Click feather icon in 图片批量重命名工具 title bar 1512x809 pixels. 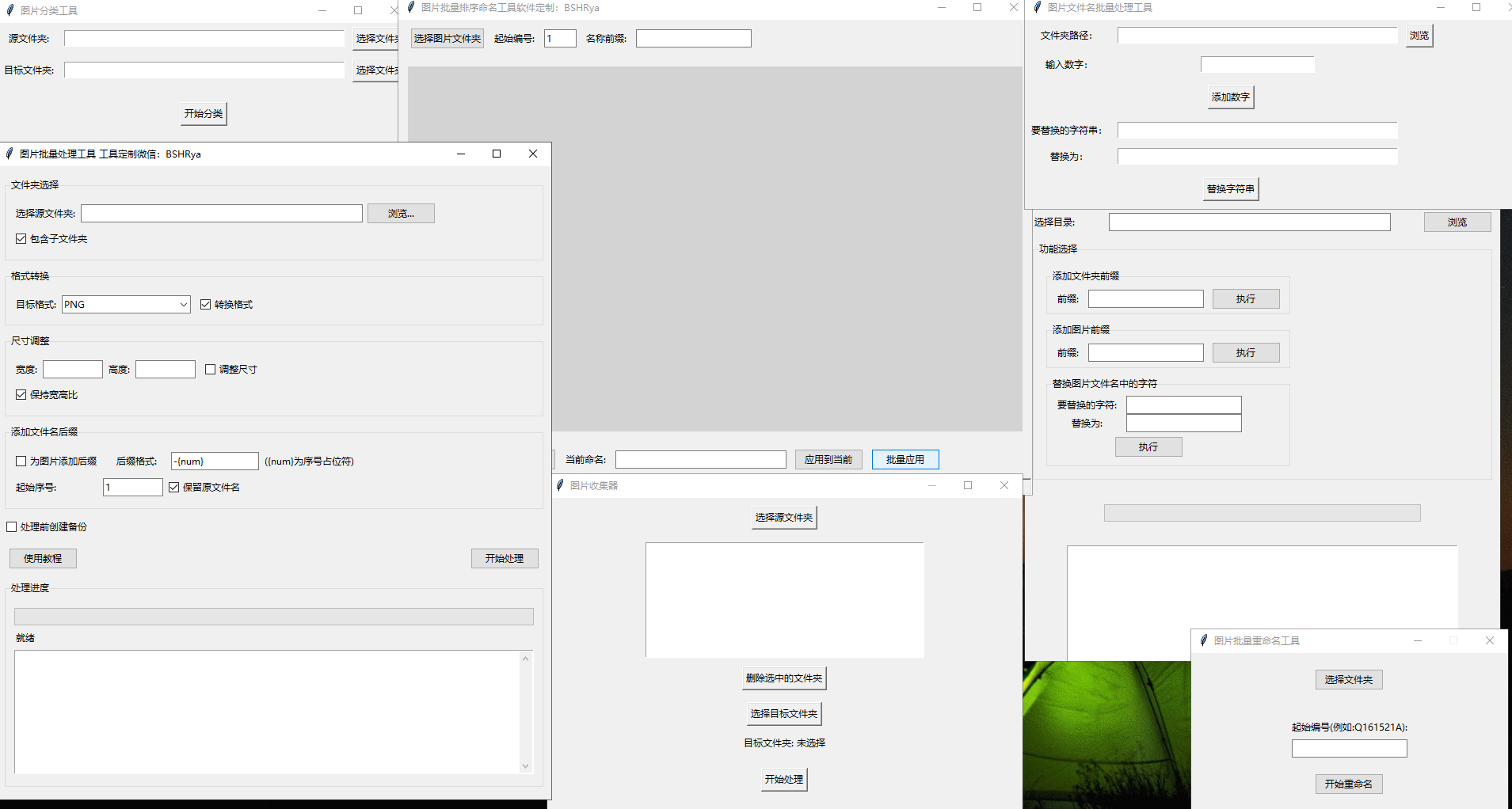click(x=1204, y=640)
